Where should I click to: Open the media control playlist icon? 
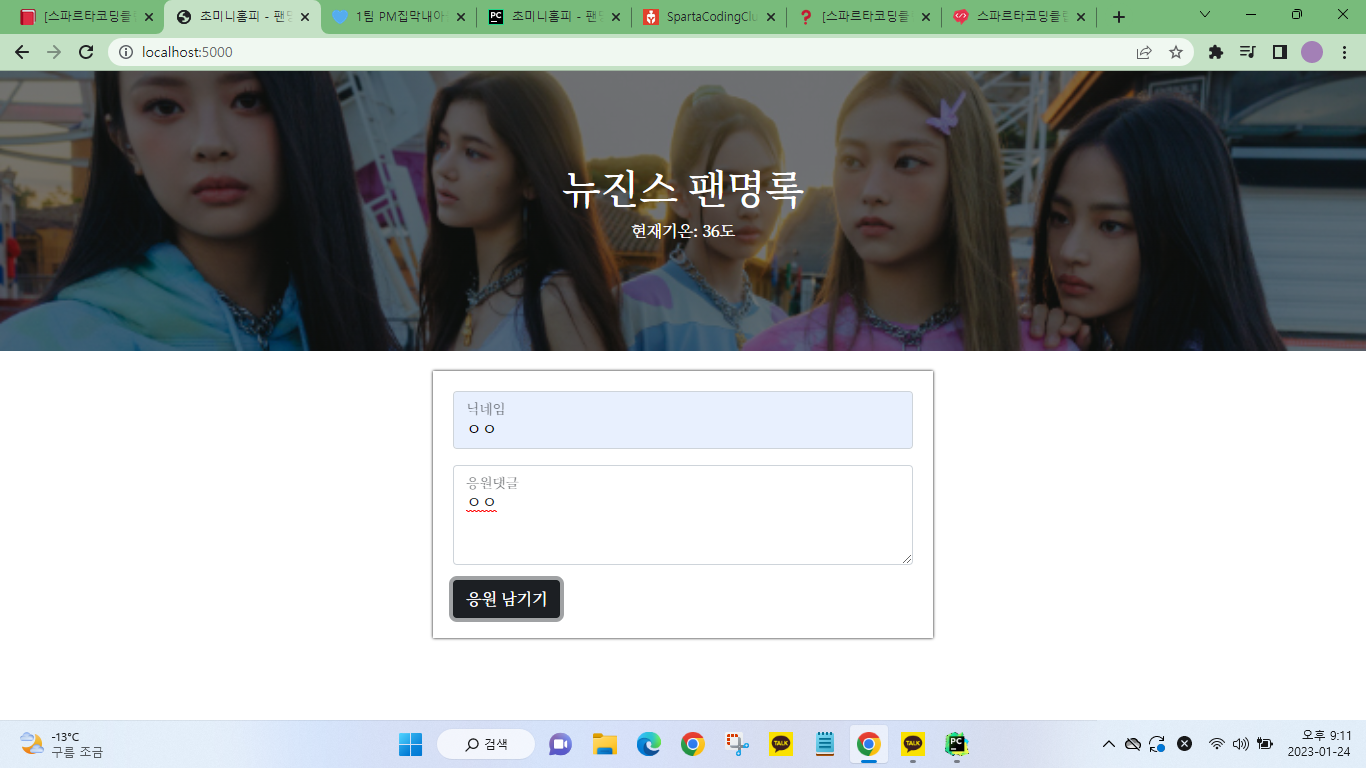coord(1247,52)
